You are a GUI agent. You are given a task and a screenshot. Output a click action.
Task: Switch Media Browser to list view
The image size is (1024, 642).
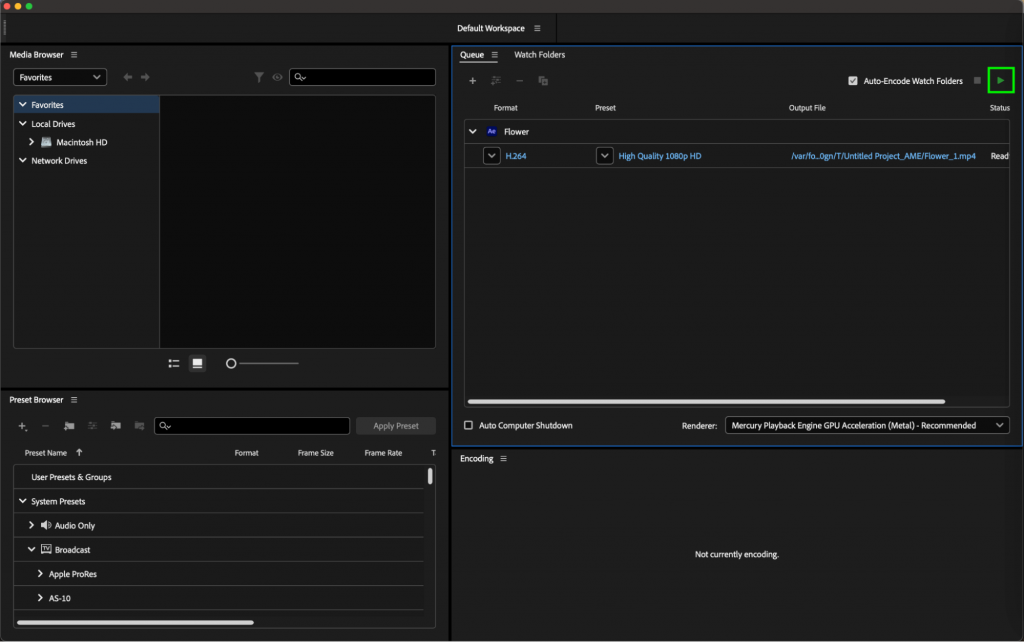(173, 363)
